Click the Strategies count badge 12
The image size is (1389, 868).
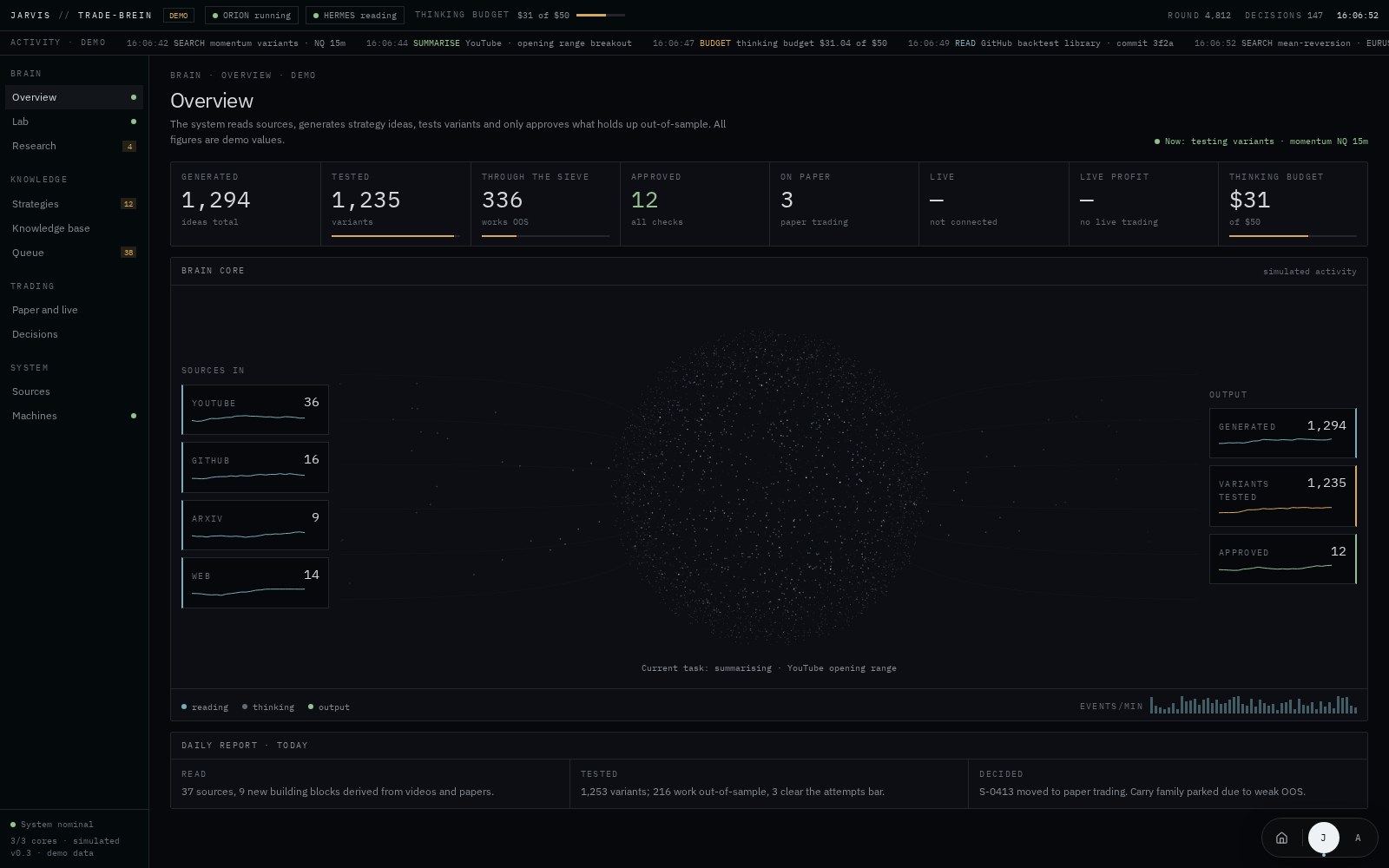(x=128, y=204)
